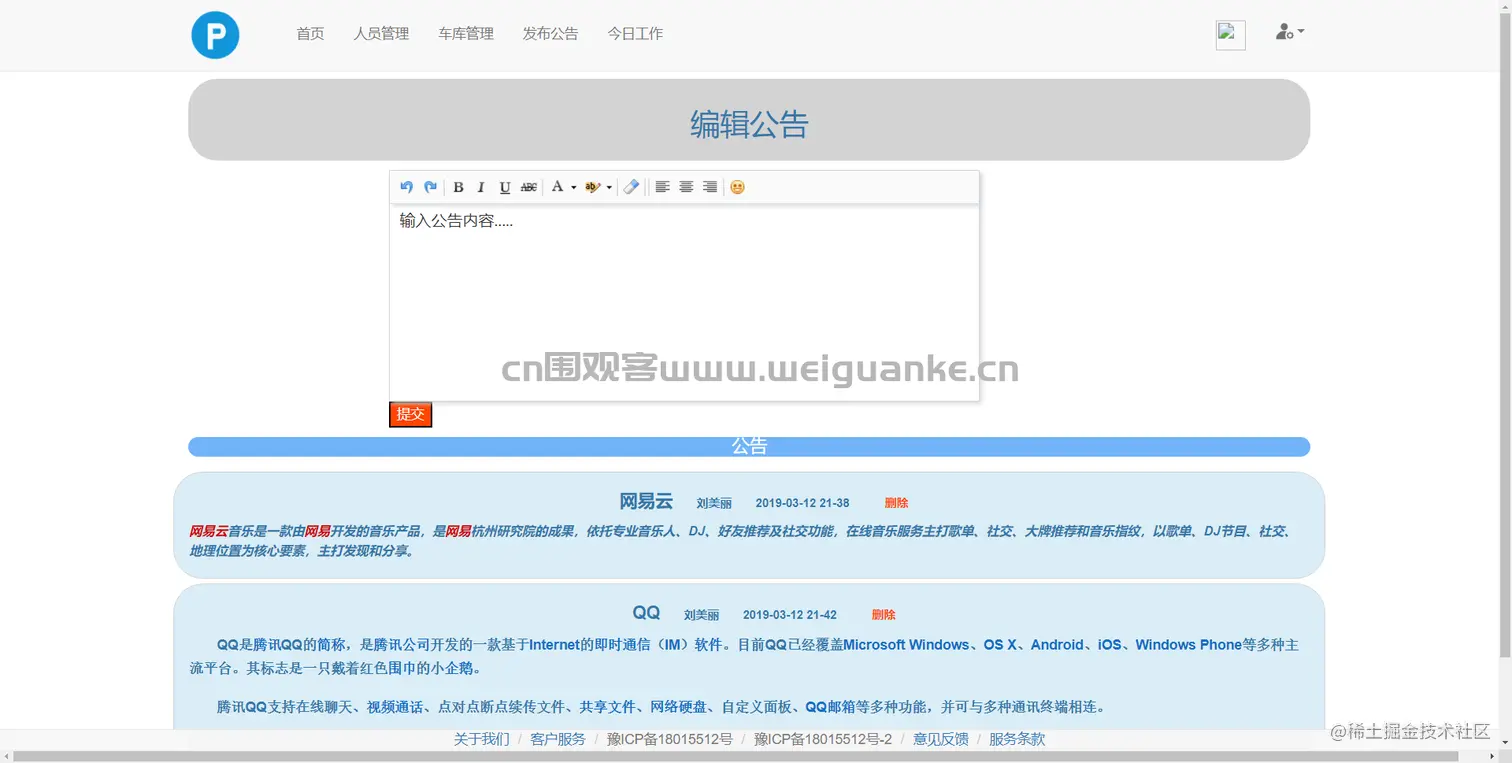Click the text highlight color icon
Screen dimensions: 1512x763
[x=592, y=187]
